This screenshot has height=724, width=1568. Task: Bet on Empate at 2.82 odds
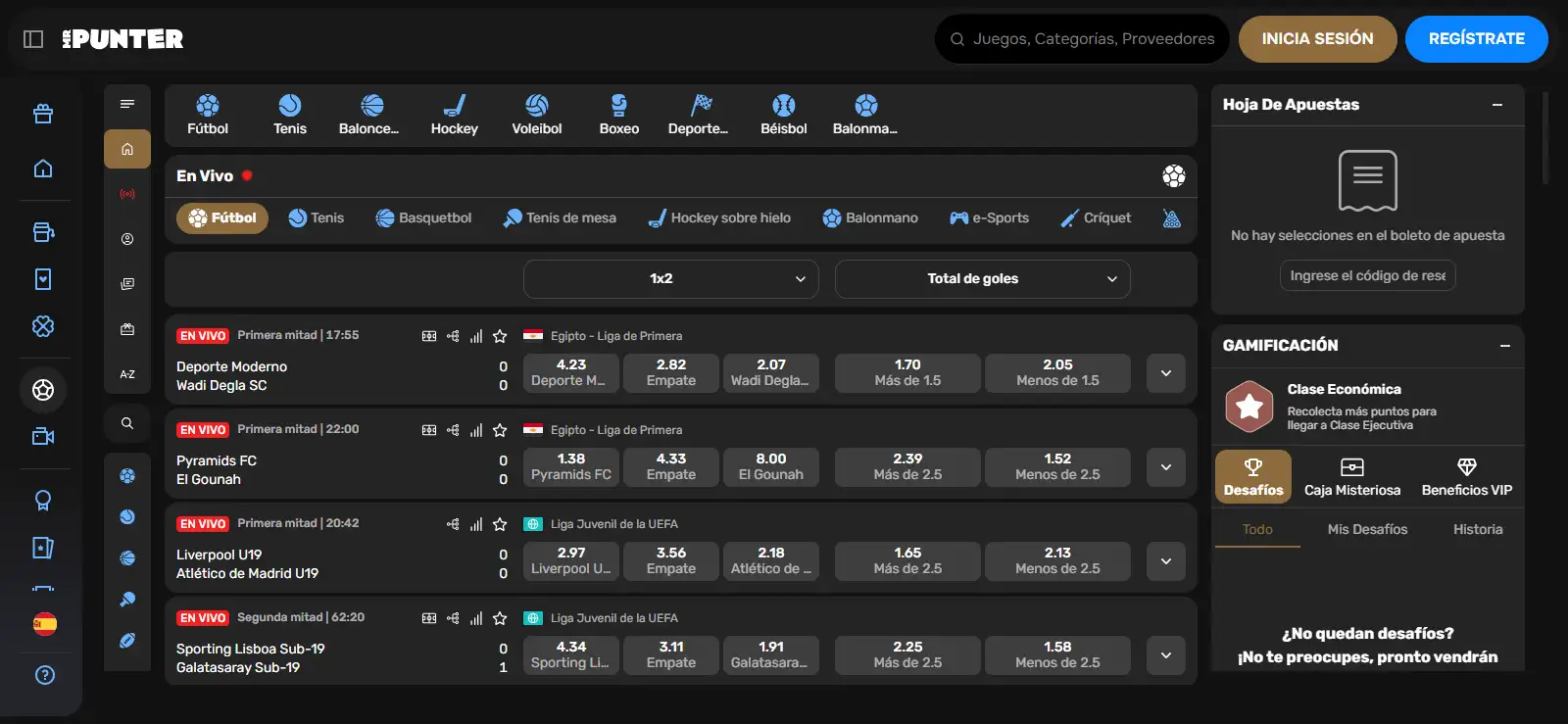pyautogui.click(x=671, y=373)
